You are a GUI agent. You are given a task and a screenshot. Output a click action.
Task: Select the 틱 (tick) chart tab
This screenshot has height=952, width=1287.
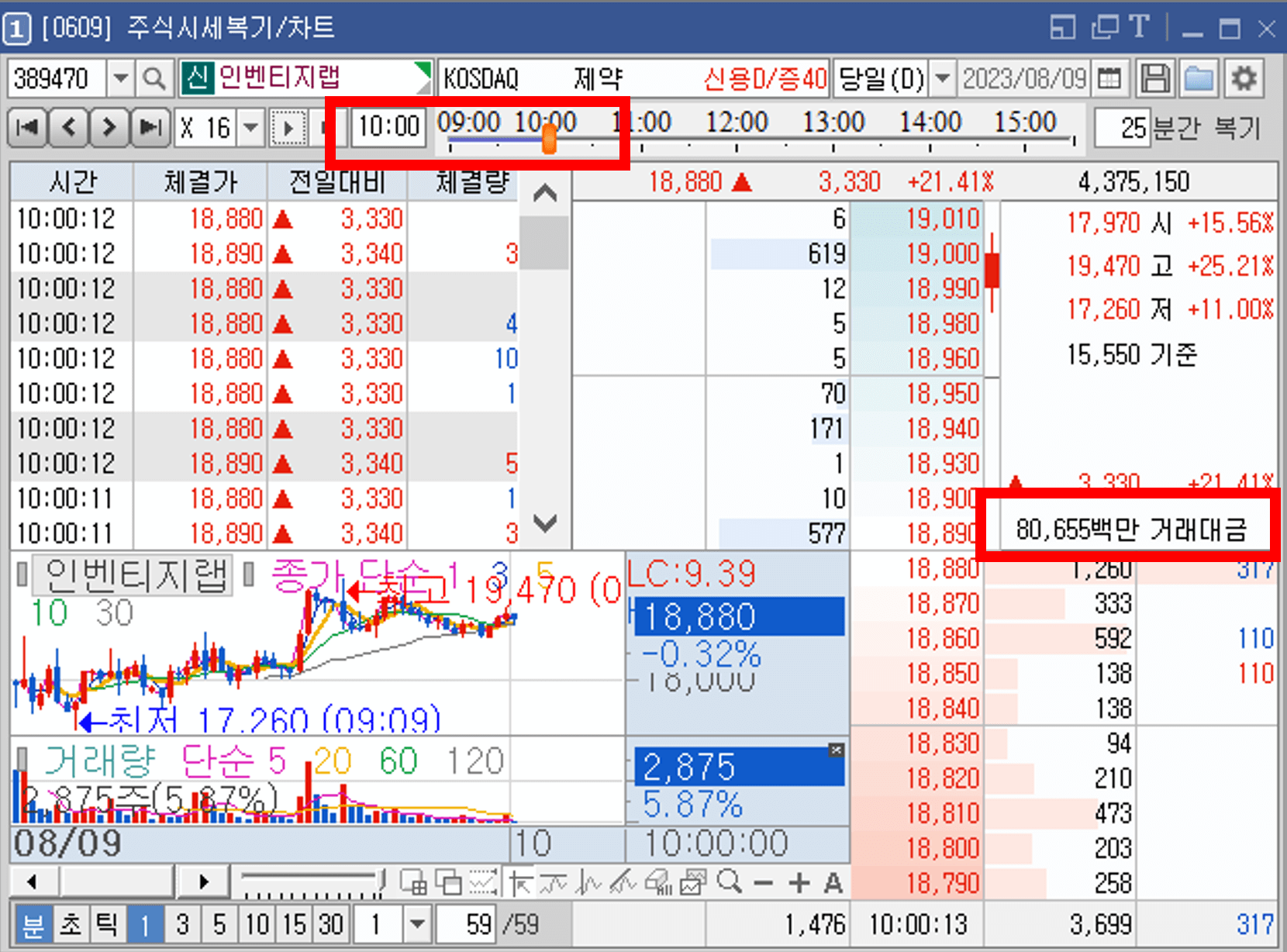click(106, 924)
